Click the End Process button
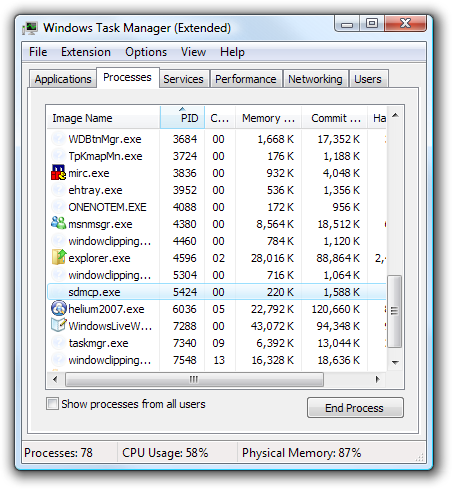 pos(355,408)
